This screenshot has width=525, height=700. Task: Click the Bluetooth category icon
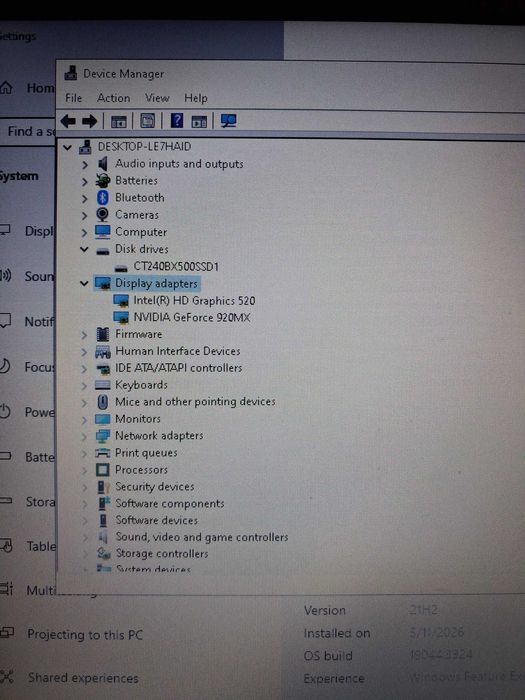[x=103, y=197]
